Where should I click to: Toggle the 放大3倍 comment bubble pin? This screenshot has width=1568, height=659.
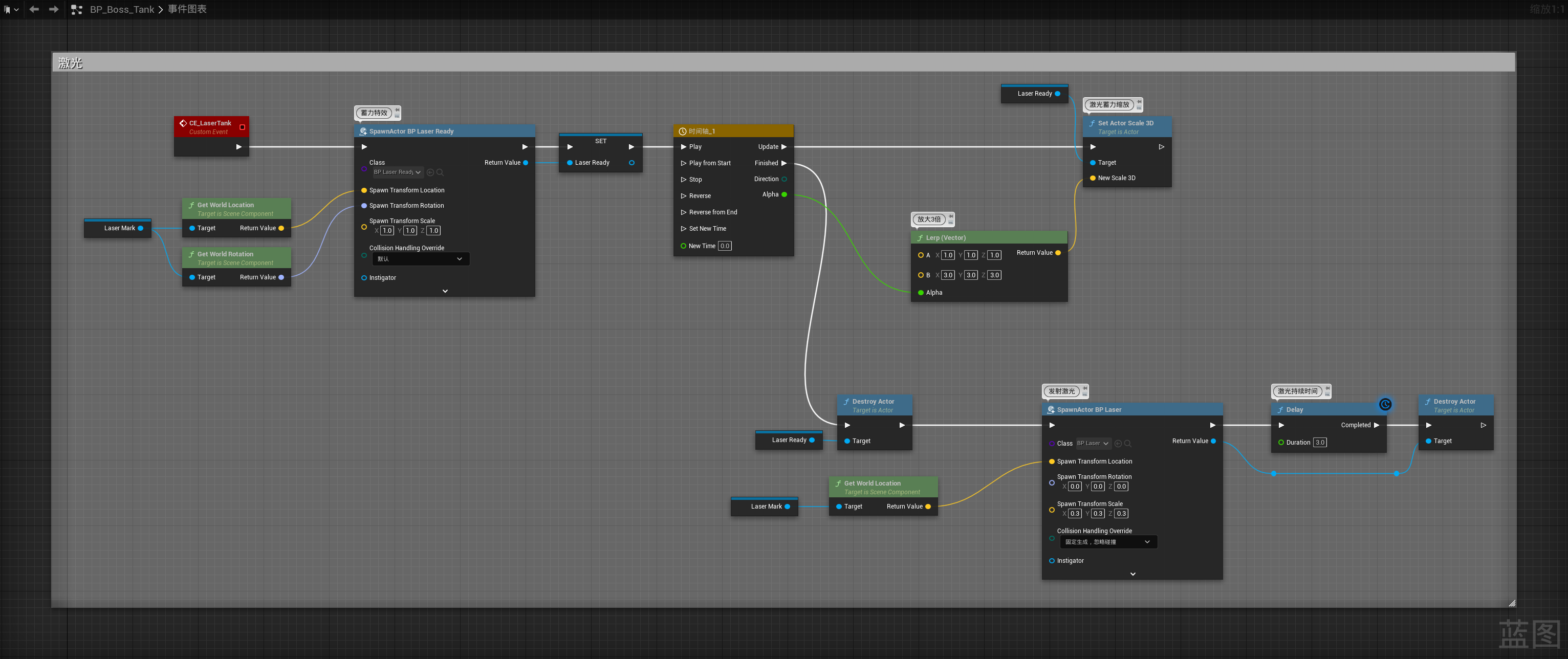(951, 216)
